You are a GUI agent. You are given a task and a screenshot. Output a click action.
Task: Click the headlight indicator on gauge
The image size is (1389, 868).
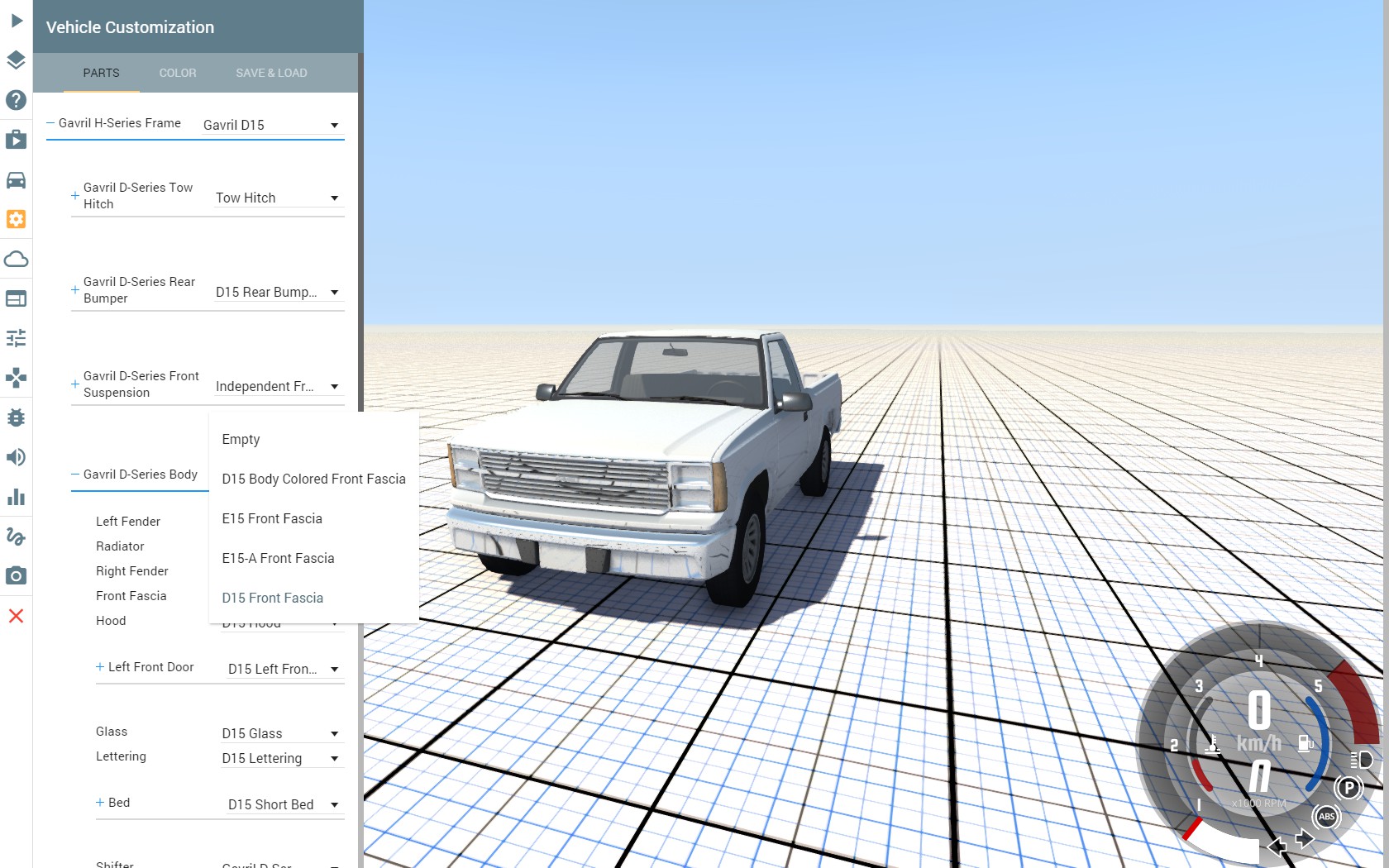click(1362, 760)
